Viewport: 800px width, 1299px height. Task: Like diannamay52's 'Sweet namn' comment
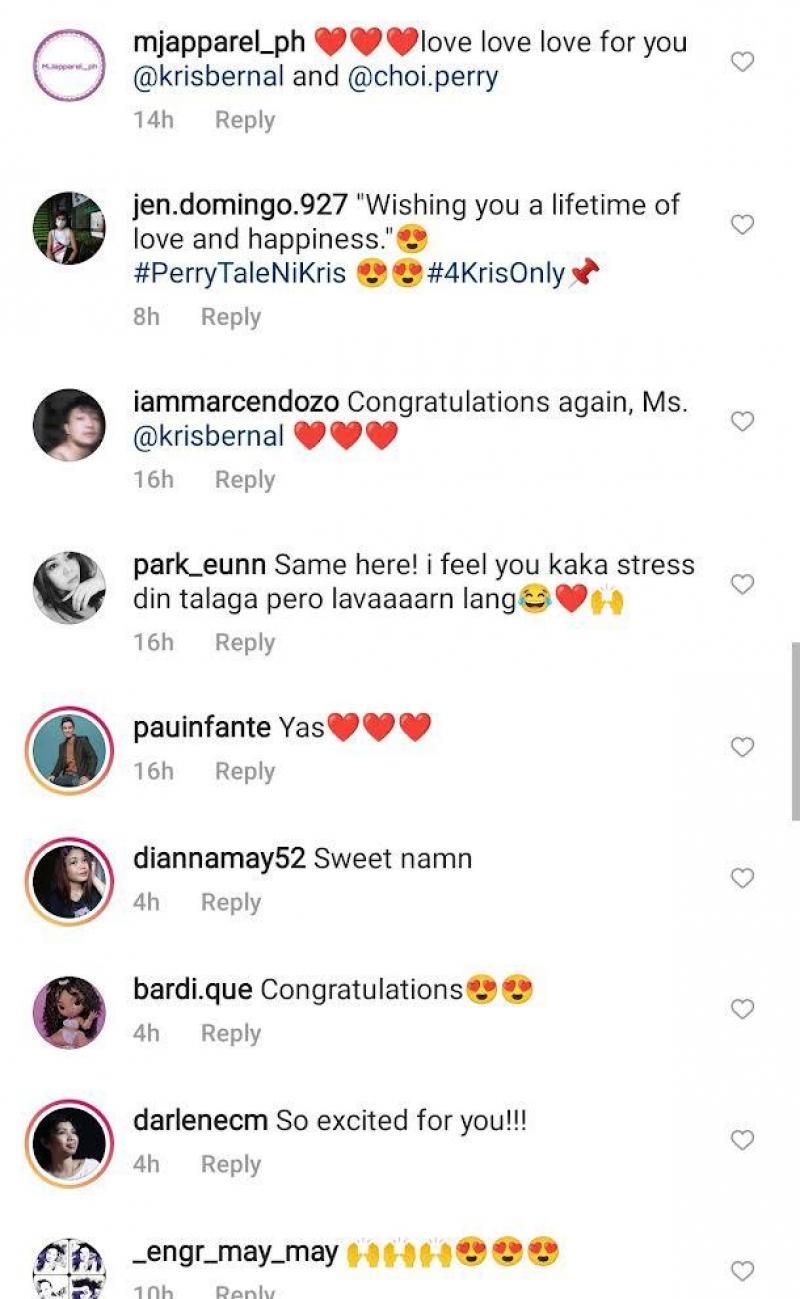click(x=742, y=878)
